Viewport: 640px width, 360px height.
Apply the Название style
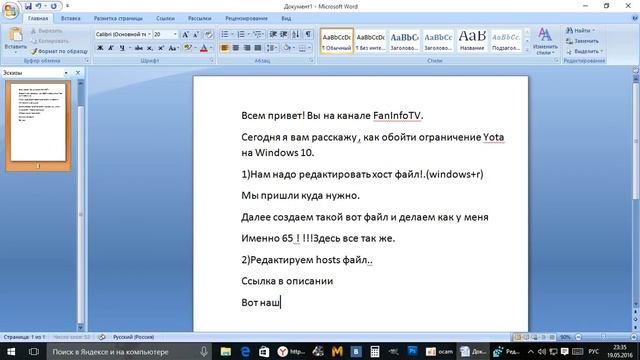(472, 41)
